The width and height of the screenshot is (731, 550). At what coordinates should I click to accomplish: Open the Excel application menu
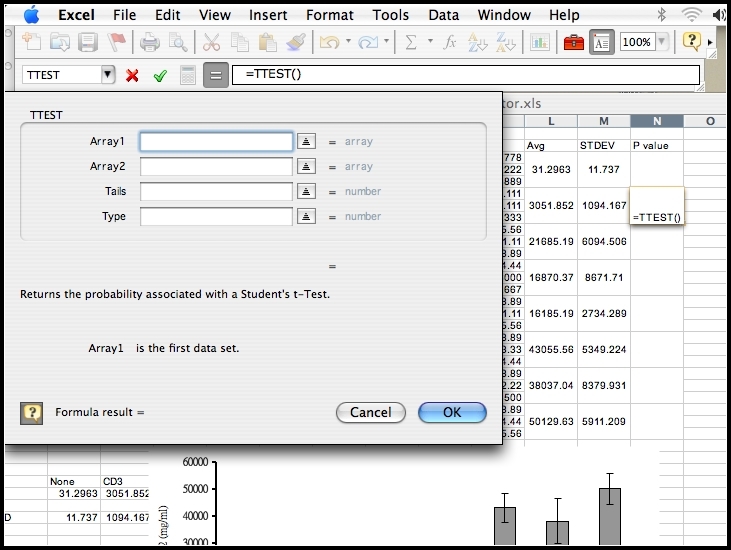tap(76, 15)
